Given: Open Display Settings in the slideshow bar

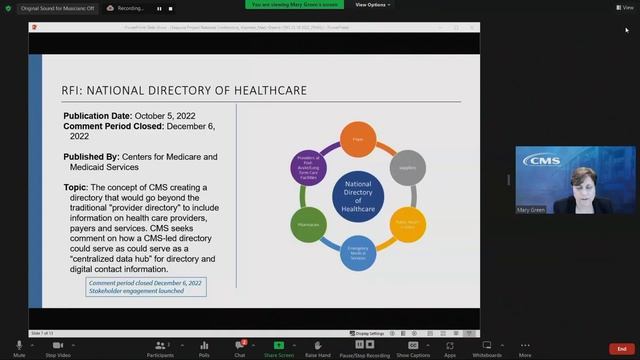Looking at the screenshot, I should (367, 333).
